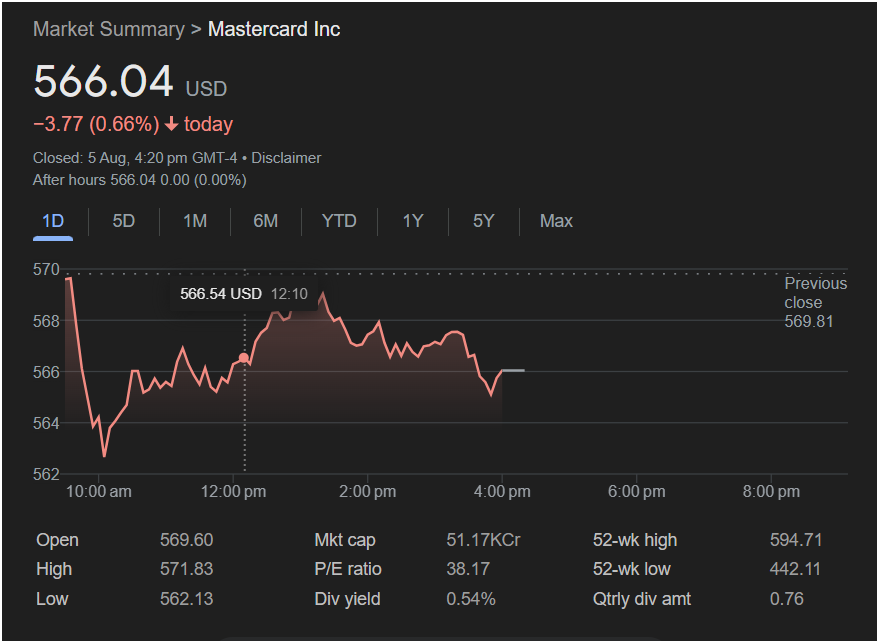Select the YTD chart tab
Screen dimensions: 879x643
[339, 221]
